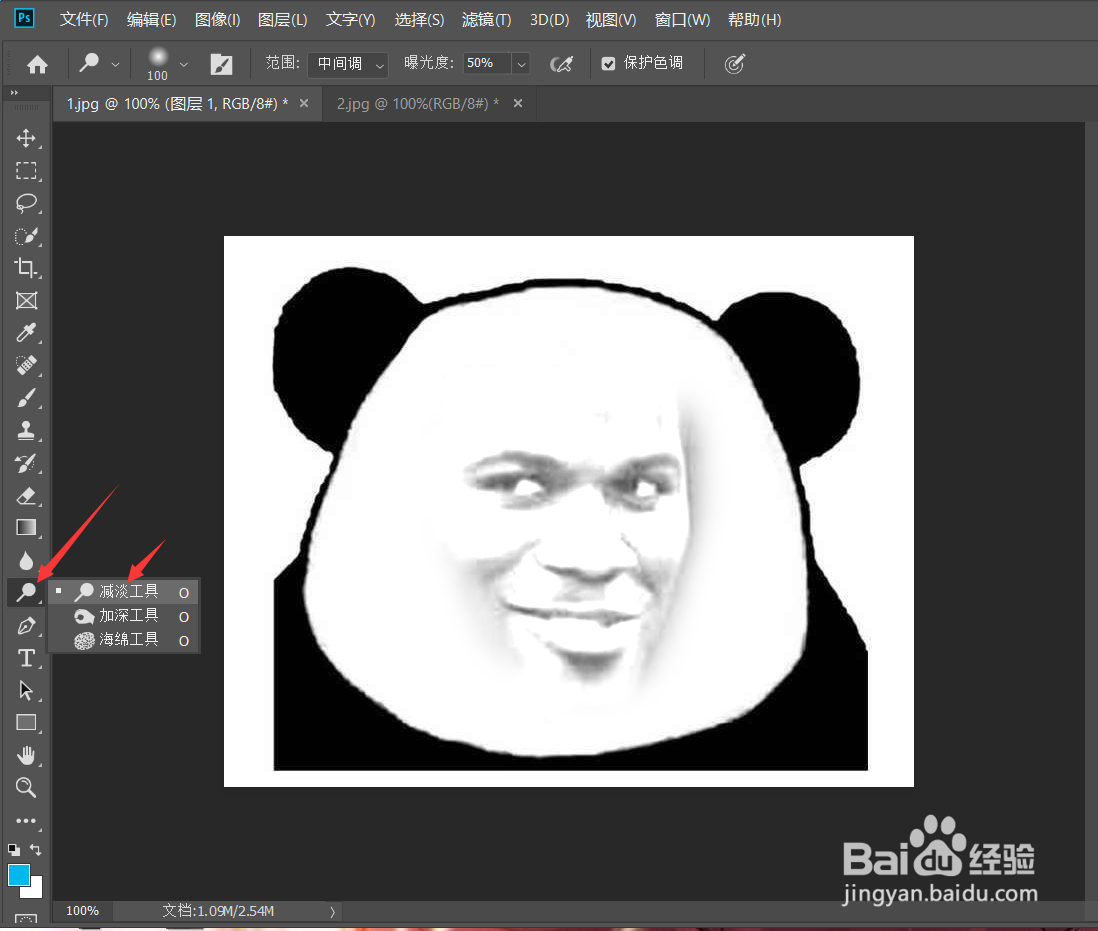Image resolution: width=1098 pixels, height=931 pixels.
Task: Select the Pen tool
Action: (x=27, y=625)
